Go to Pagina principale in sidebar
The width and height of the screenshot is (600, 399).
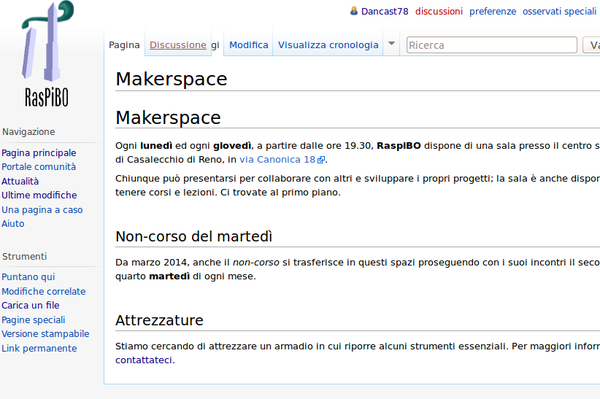point(39,153)
